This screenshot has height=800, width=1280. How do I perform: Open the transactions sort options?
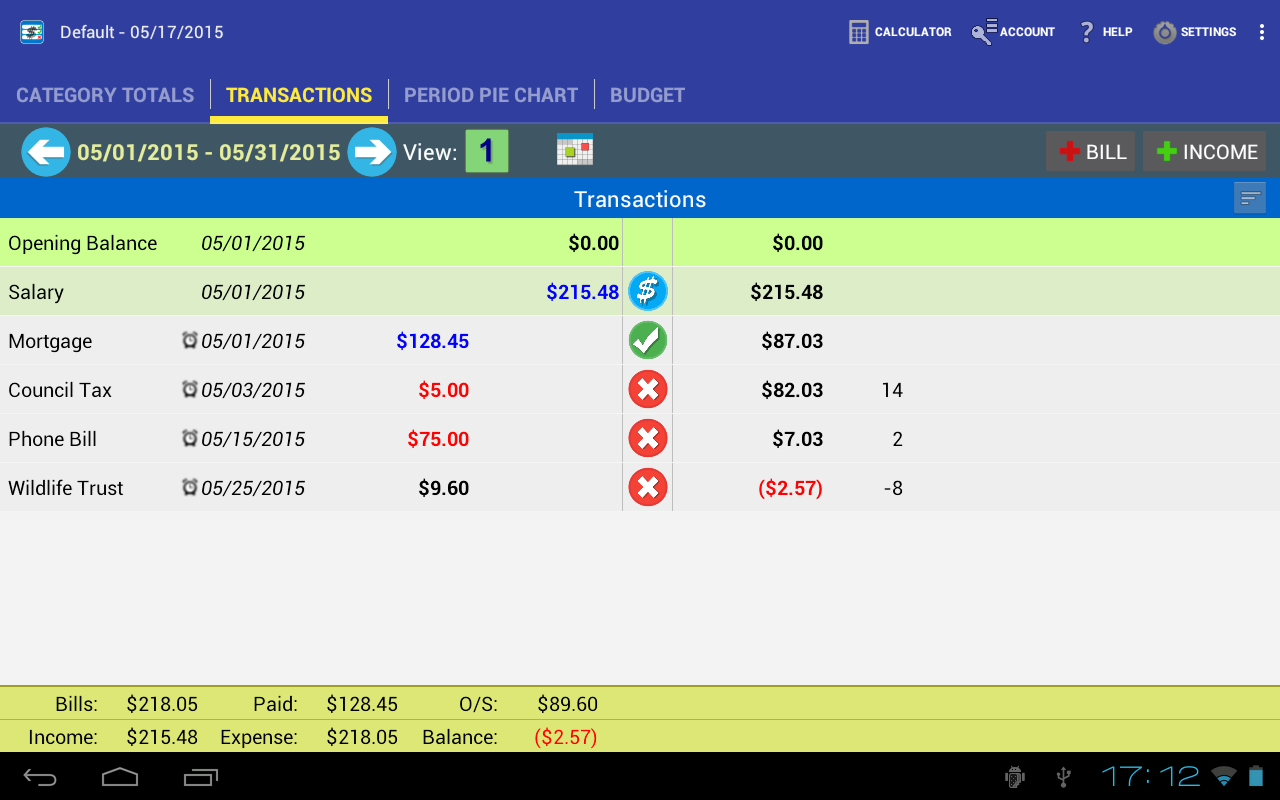click(x=1249, y=197)
